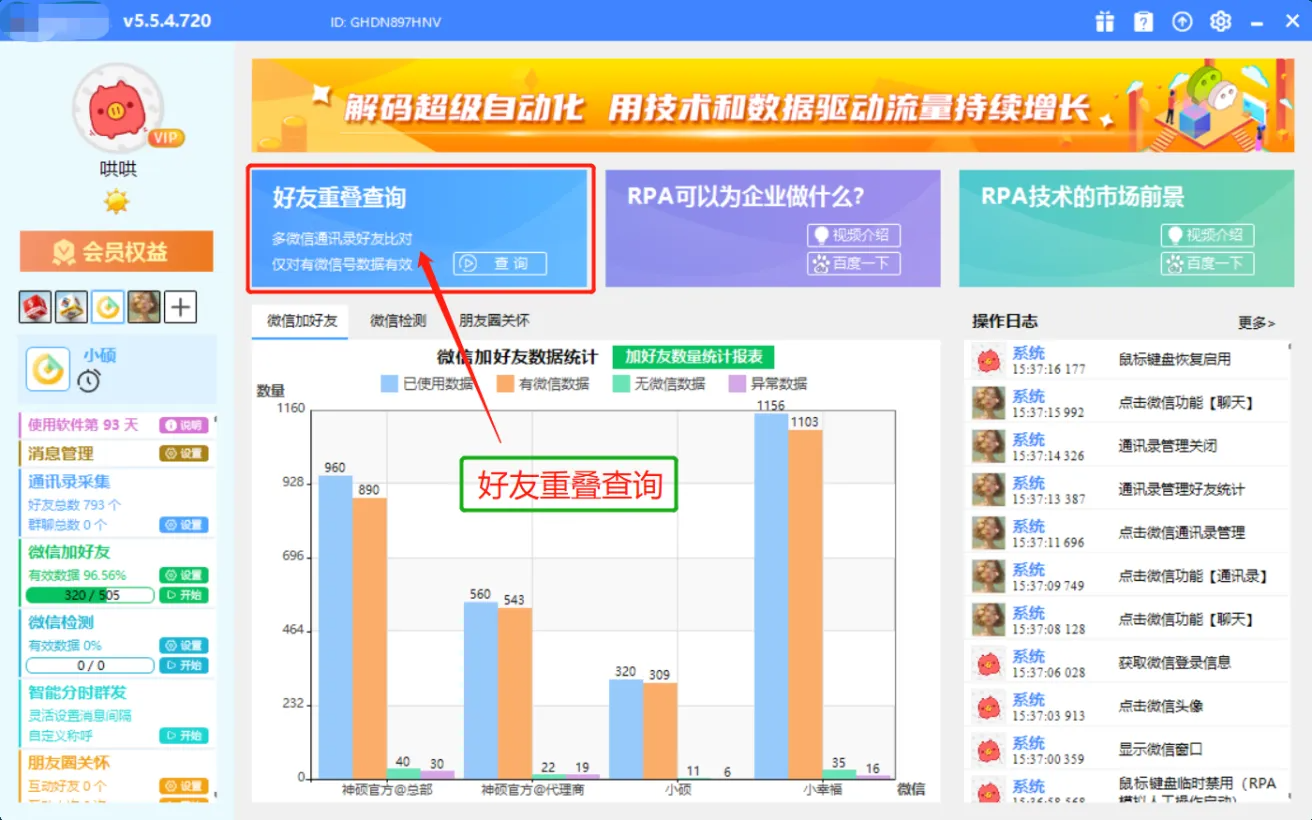Click the 好友重叠查询 card title
The width and height of the screenshot is (1312, 820).
coord(339,197)
